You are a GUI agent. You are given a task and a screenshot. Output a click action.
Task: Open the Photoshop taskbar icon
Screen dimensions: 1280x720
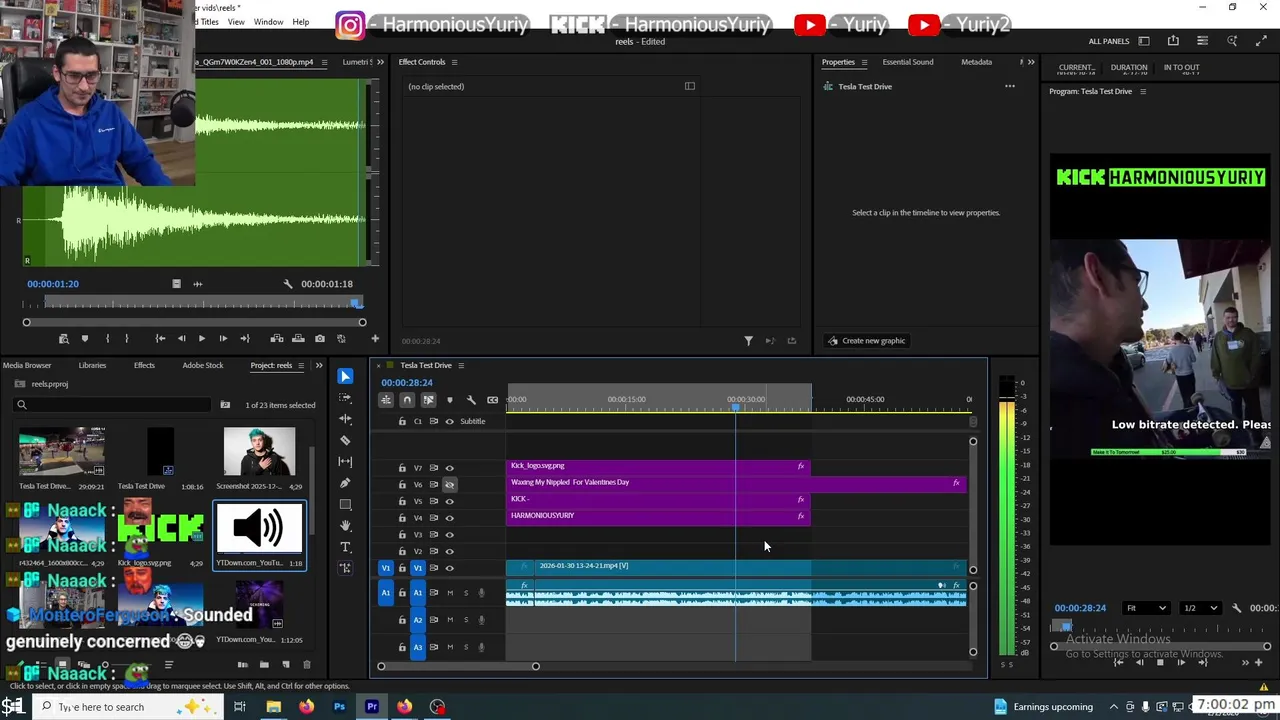tap(339, 707)
